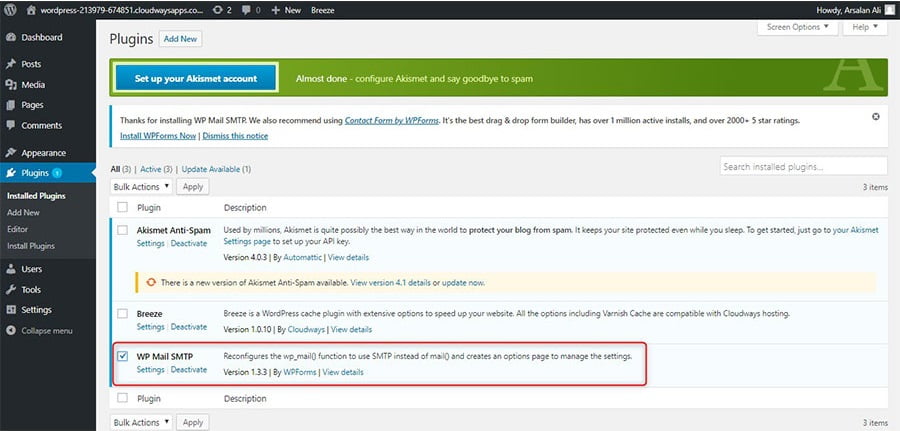Open Add New submenu item under Plugins
Image resolution: width=900 pixels, height=431 pixels.
[23, 212]
